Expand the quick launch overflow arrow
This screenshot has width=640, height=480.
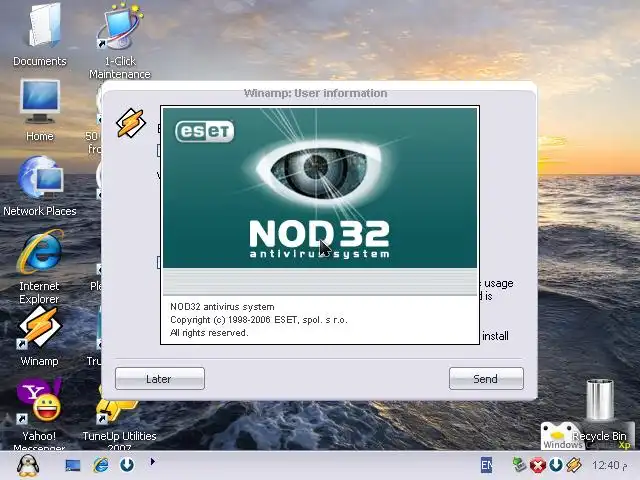[153, 462]
